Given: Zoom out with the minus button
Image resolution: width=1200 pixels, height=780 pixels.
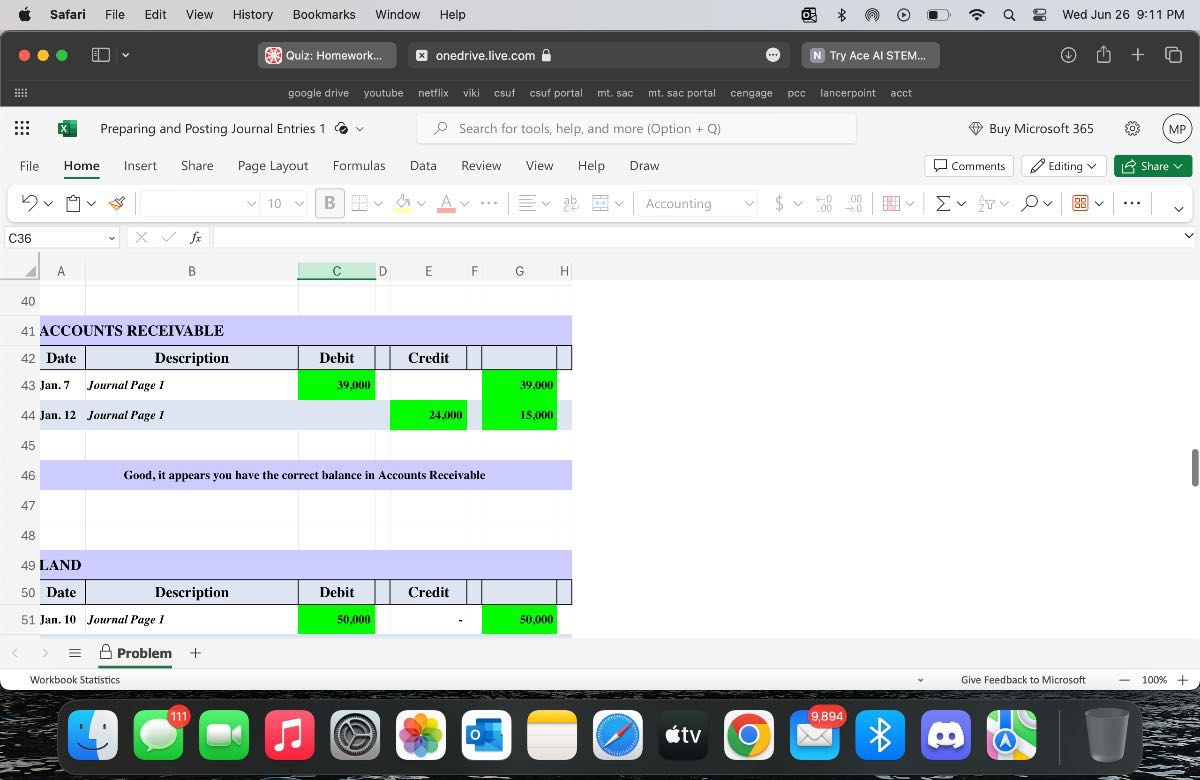Looking at the screenshot, I should point(1124,680).
